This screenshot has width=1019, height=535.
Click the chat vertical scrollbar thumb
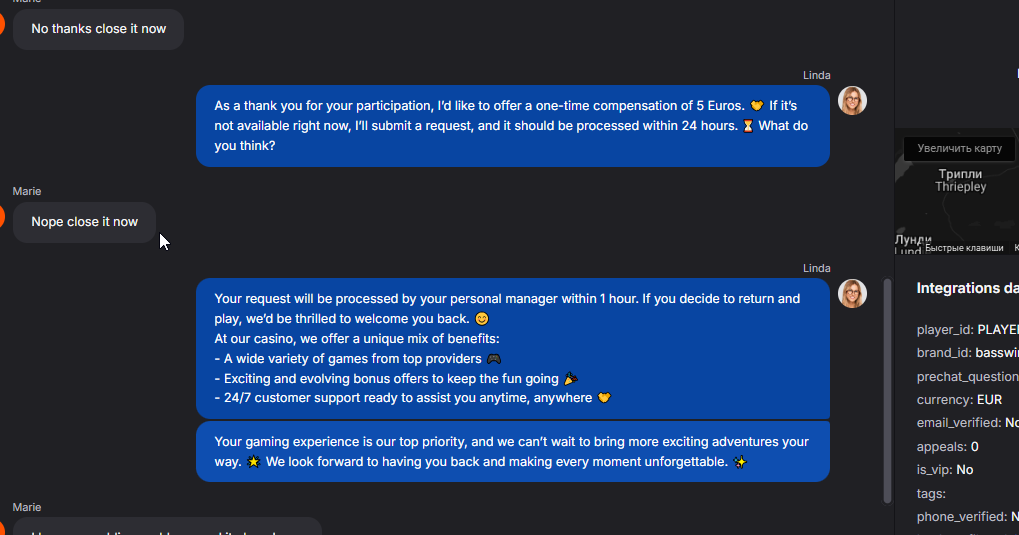(887, 390)
